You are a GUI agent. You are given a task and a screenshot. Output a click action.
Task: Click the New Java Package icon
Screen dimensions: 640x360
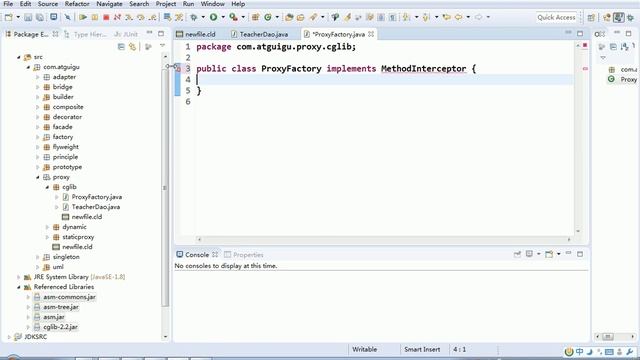pyautogui.click(x=256, y=17)
